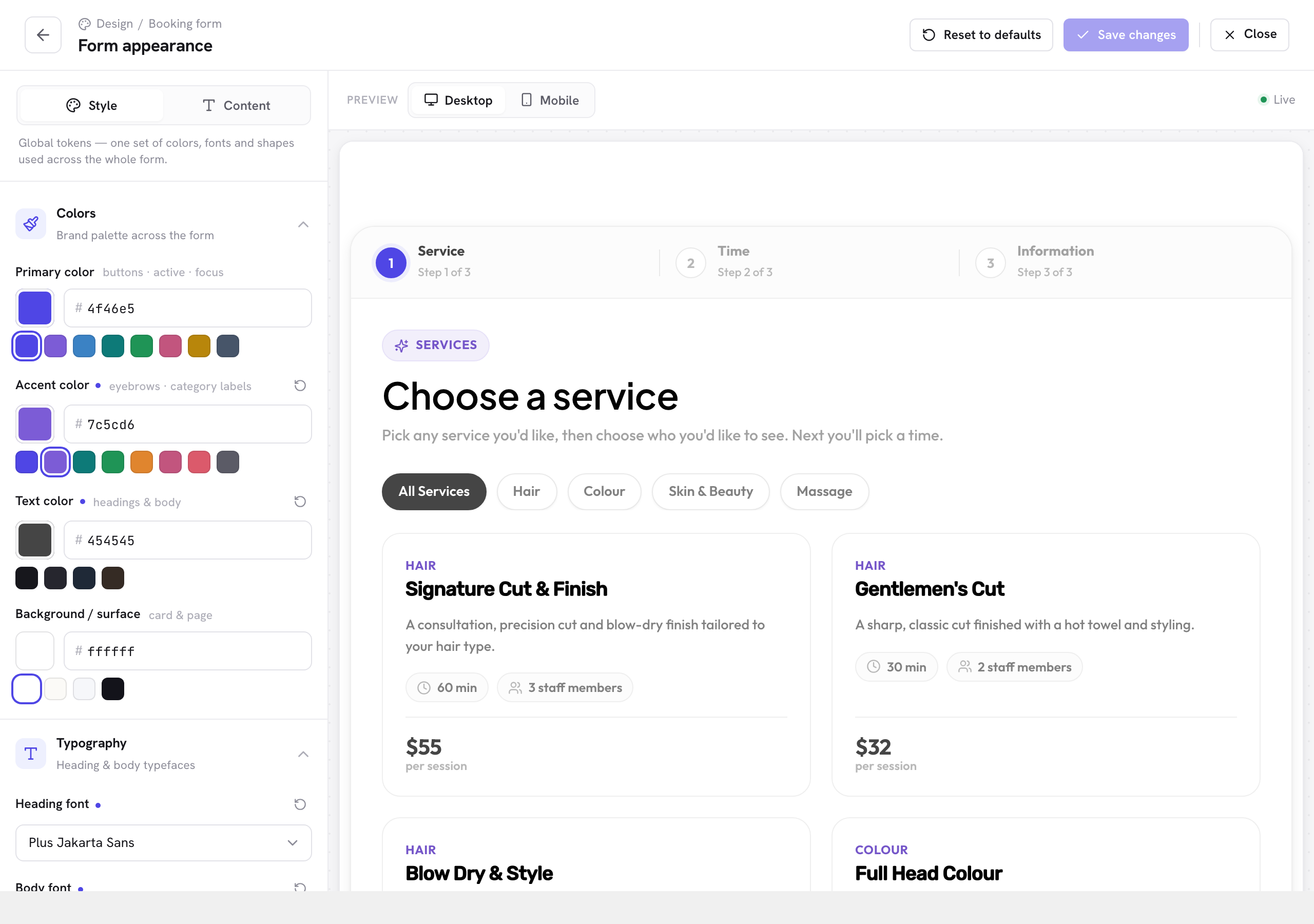Click Reset to defaults button
Viewport: 1314px width, 924px height.
pyautogui.click(x=981, y=35)
